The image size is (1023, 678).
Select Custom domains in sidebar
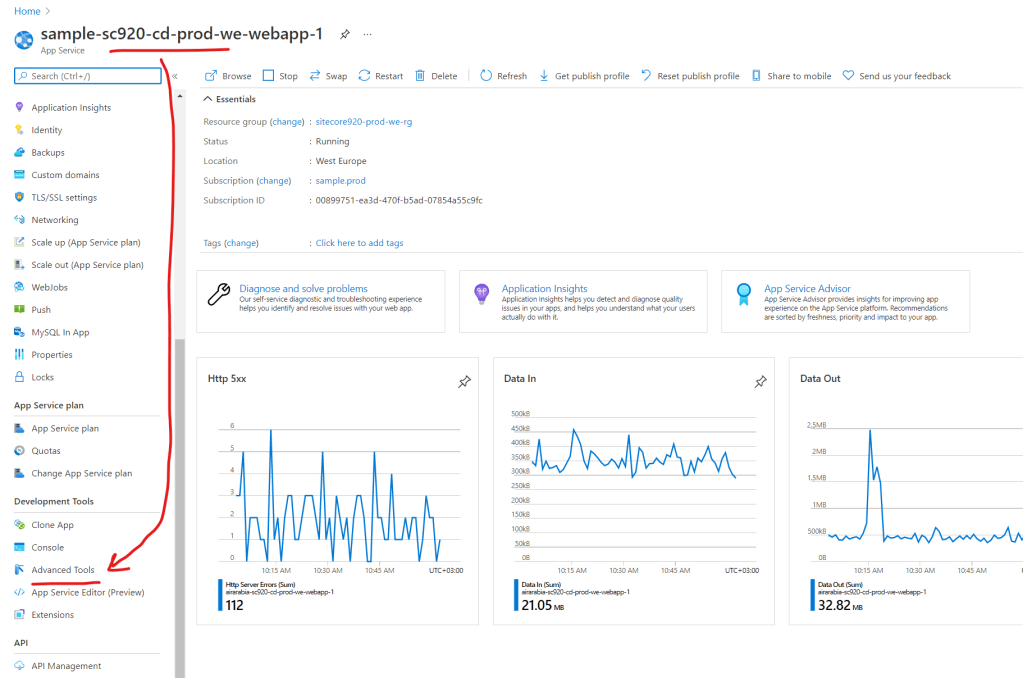click(x=65, y=175)
